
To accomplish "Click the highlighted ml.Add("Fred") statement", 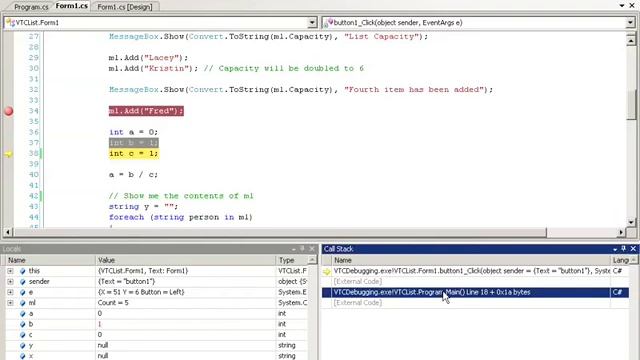I will [146, 111].
